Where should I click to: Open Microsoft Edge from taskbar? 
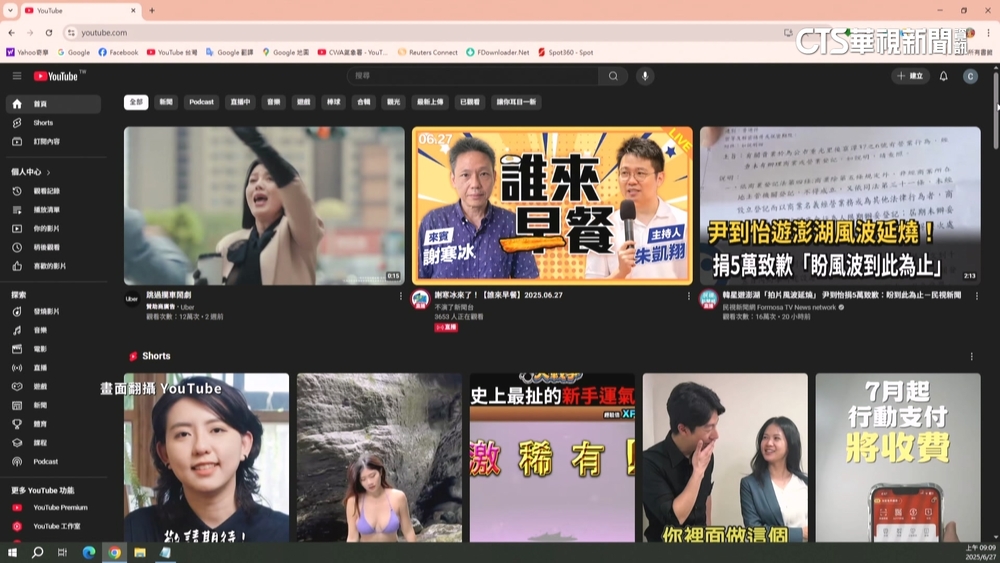click(x=89, y=552)
